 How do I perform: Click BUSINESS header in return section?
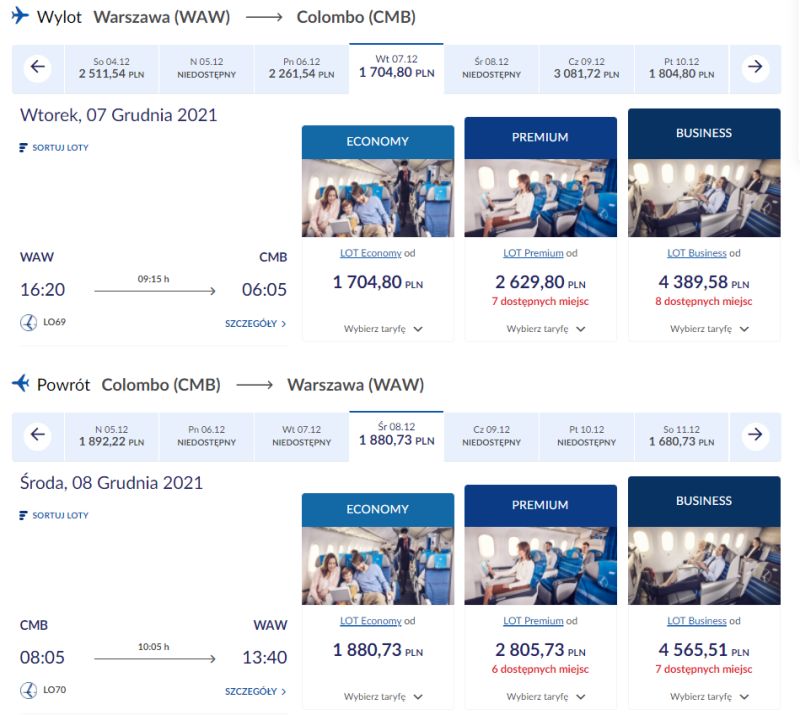click(704, 502)
